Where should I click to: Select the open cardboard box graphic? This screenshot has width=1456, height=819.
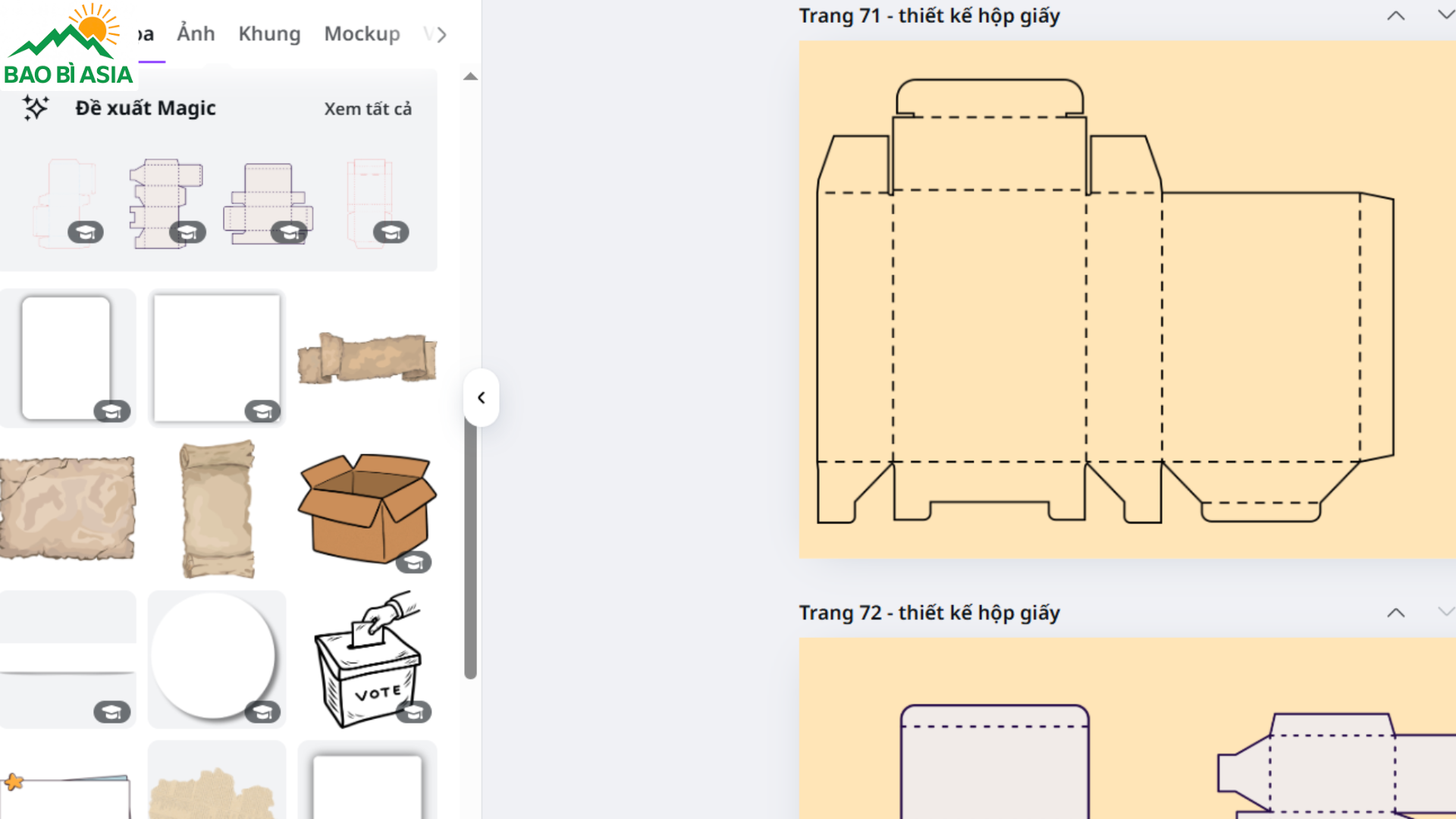(x=366, y=508)
